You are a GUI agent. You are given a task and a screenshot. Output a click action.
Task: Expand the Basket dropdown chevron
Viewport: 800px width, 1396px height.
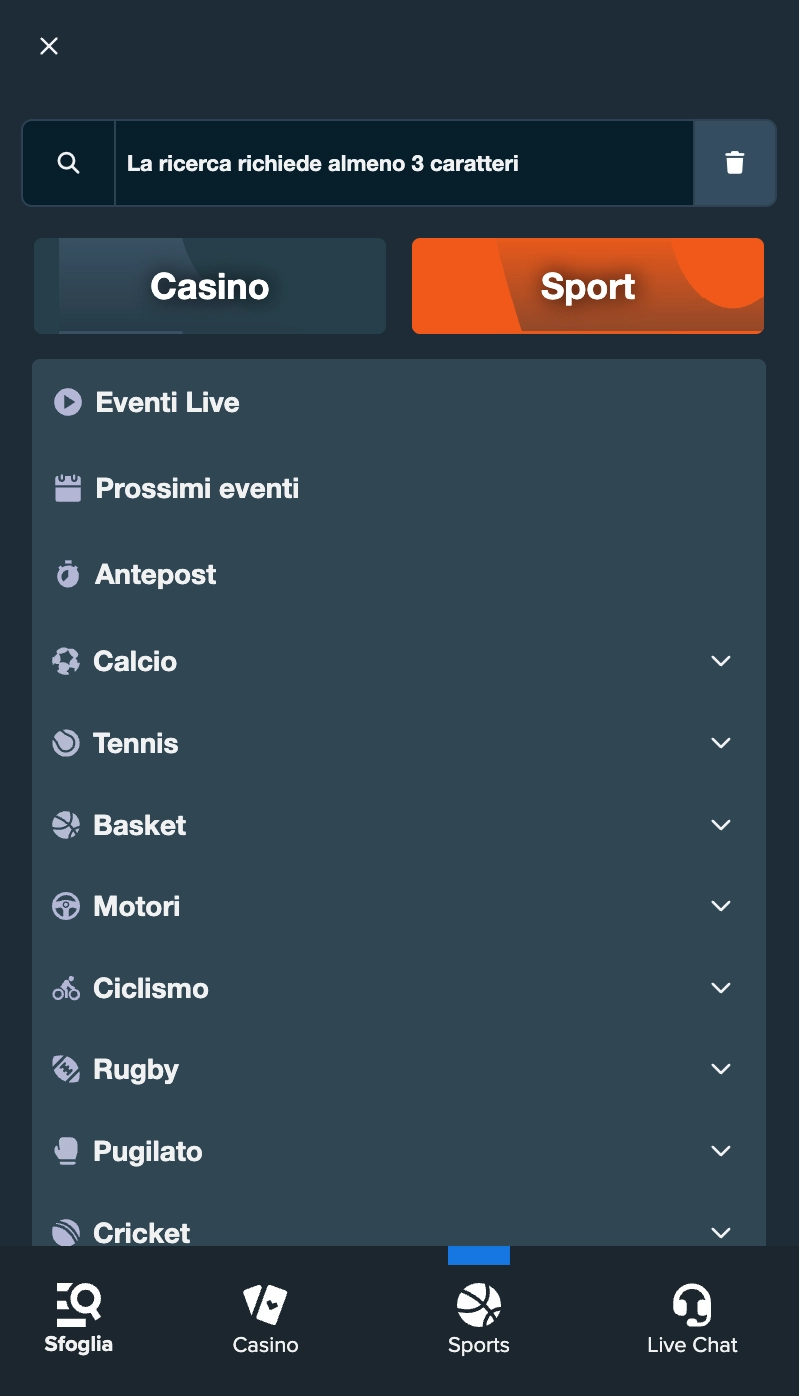click(720, 825)
